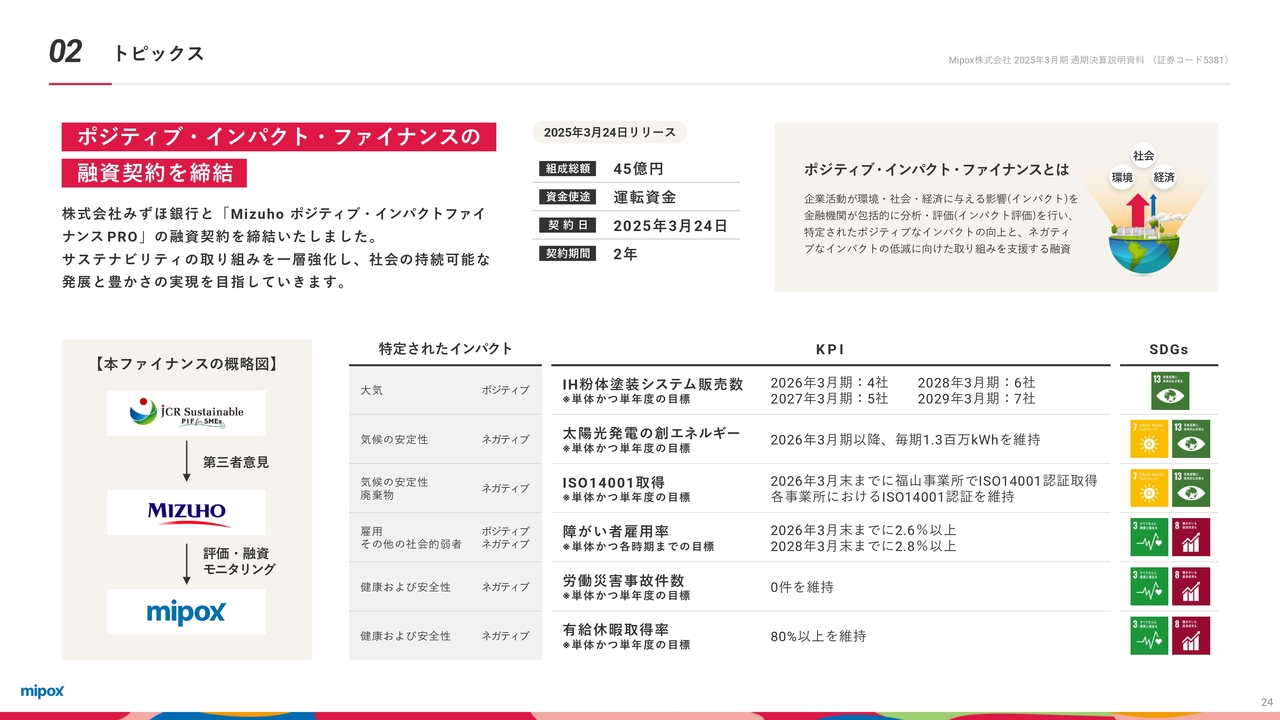1280x720 pixels.
Task: Click the トピックス slide title
Action: pos(159,54)
